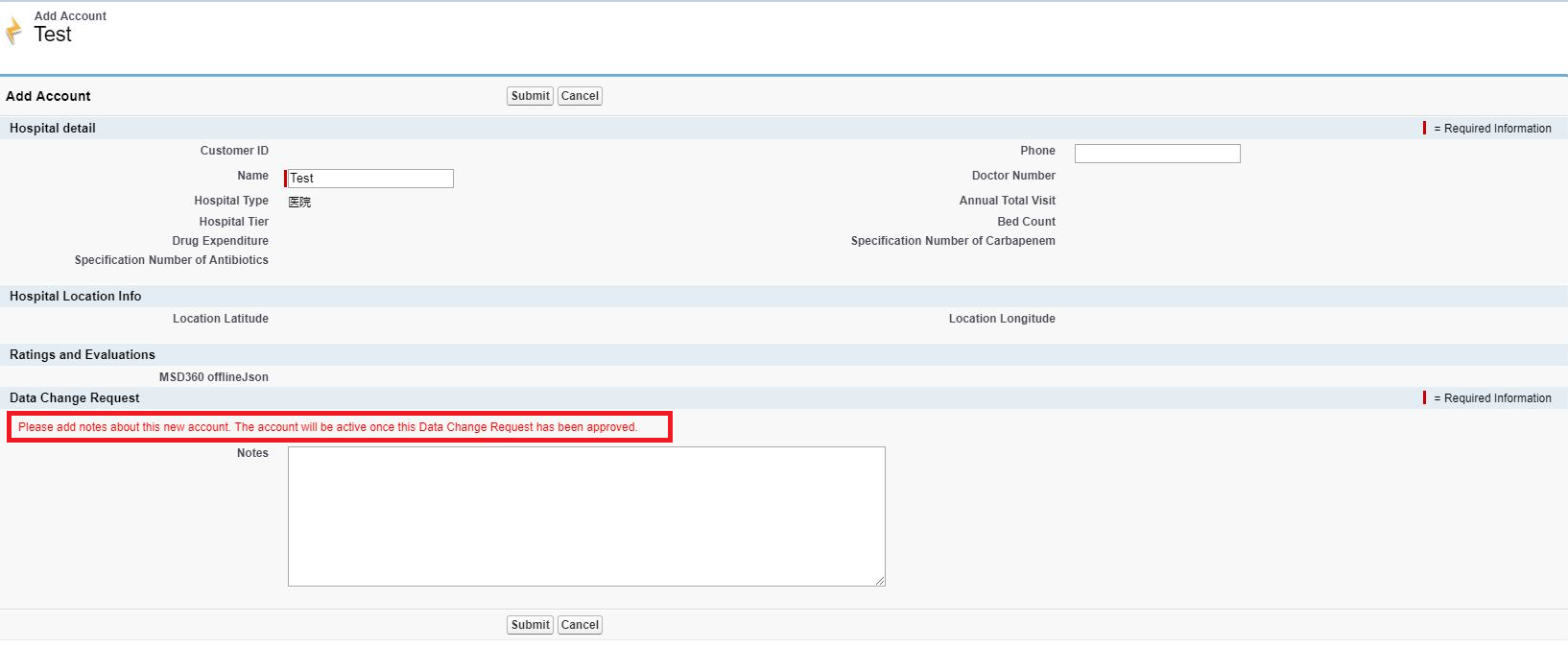This screenshot has width=1568, height=648.
Task: Click the Test page title
Action: (53, 35)
